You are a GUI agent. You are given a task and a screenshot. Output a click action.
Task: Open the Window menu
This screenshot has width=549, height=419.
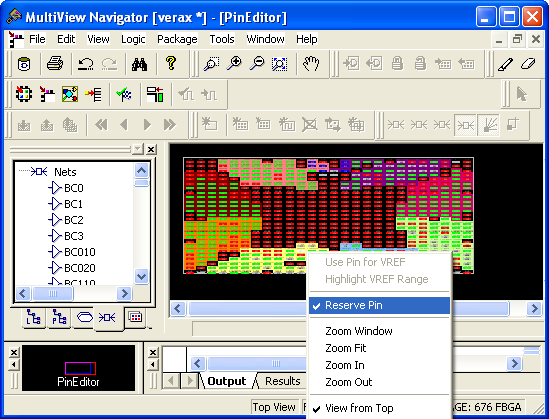click(x=265, y=39)
